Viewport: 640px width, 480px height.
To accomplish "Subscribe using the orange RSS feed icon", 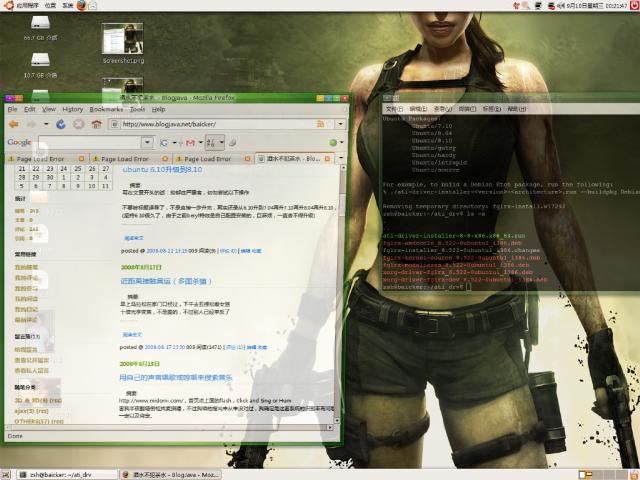I will tap(321, 124).
